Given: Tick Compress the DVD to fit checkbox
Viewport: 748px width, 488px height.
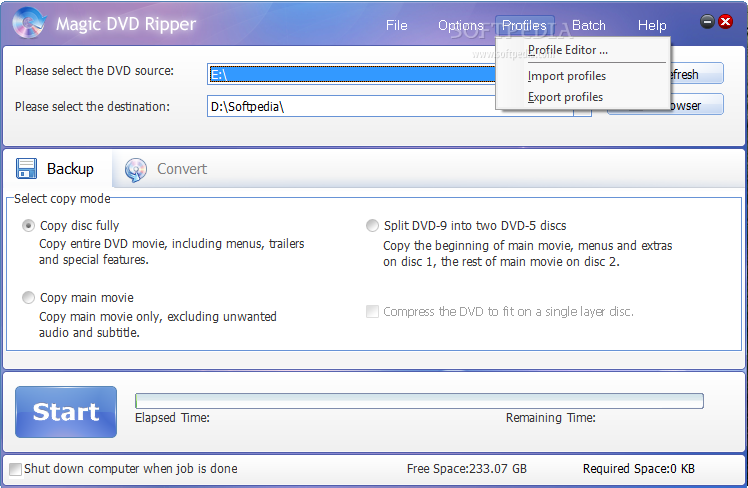Looking at the screenshot, I should (x=372, y=311).
